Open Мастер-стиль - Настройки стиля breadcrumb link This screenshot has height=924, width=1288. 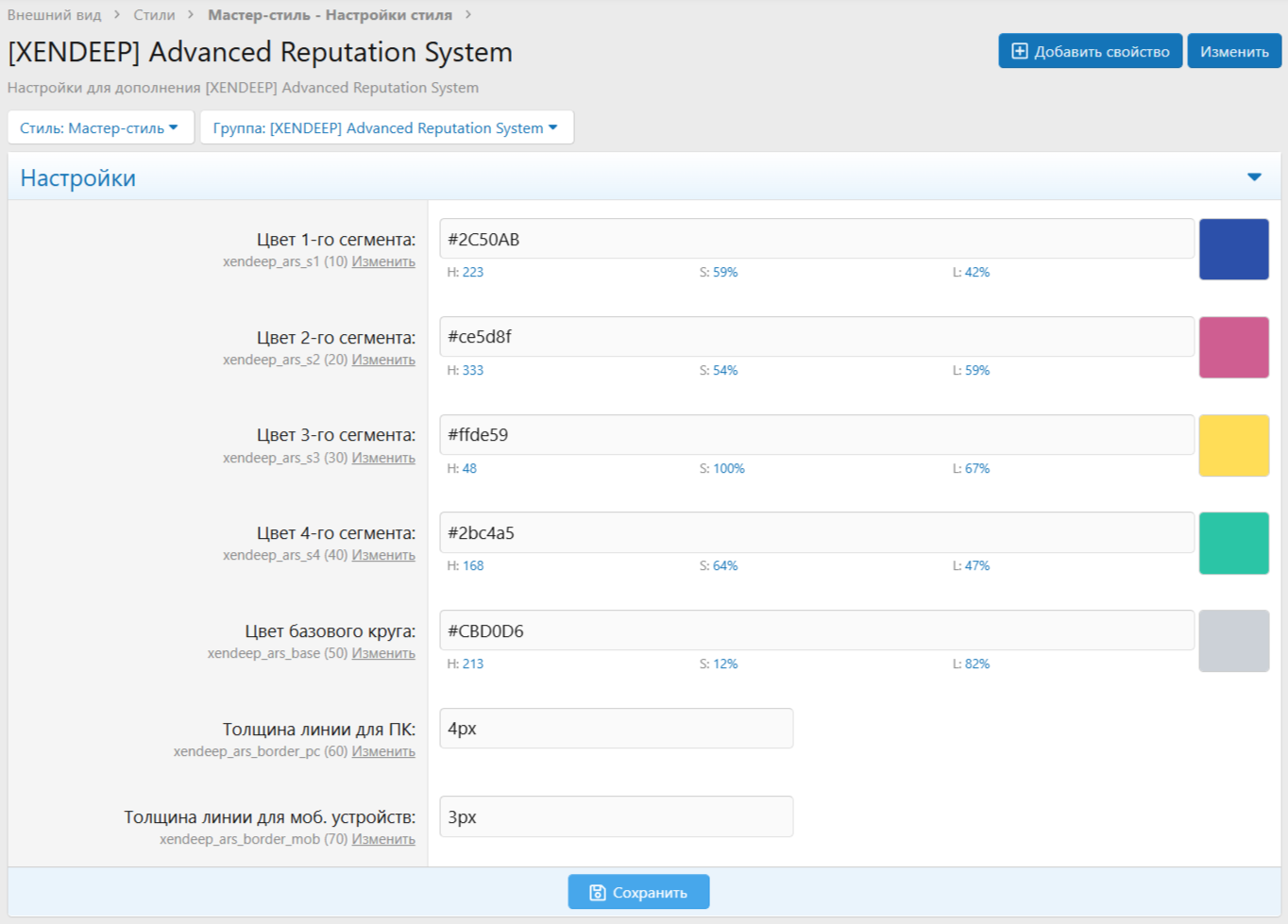point(330,15)
